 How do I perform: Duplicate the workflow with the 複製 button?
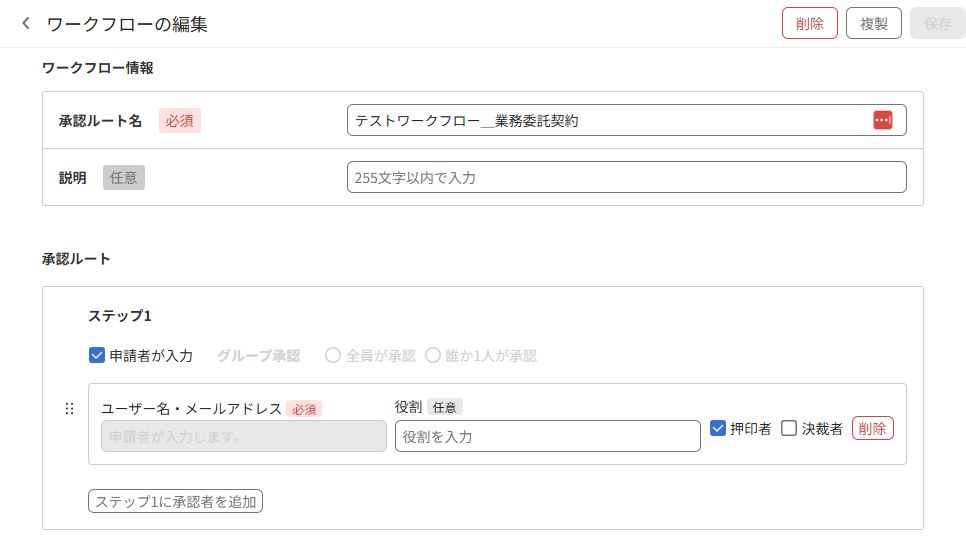click(x=873, y=23)
